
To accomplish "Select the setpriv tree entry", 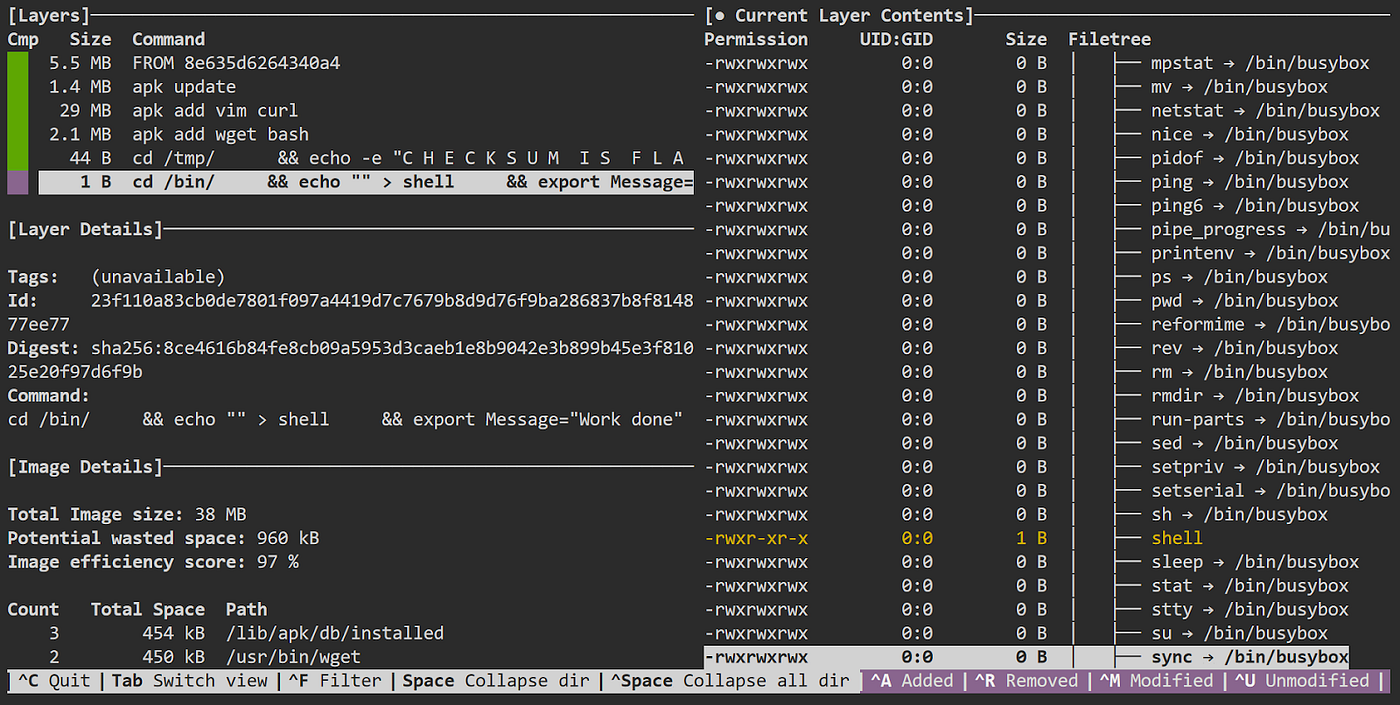I will [x=1265, y=467].
